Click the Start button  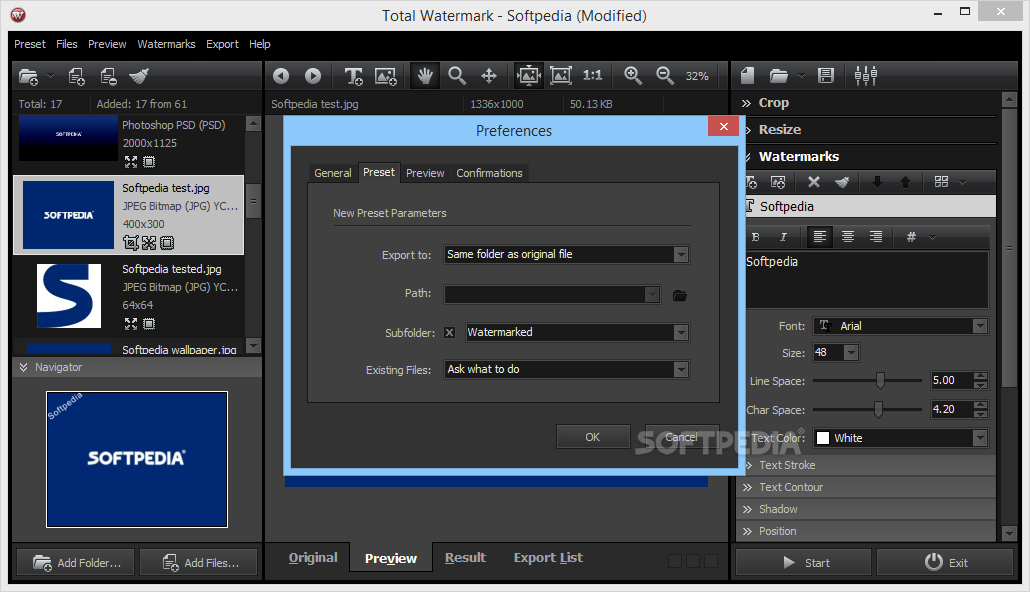point(804,562)
